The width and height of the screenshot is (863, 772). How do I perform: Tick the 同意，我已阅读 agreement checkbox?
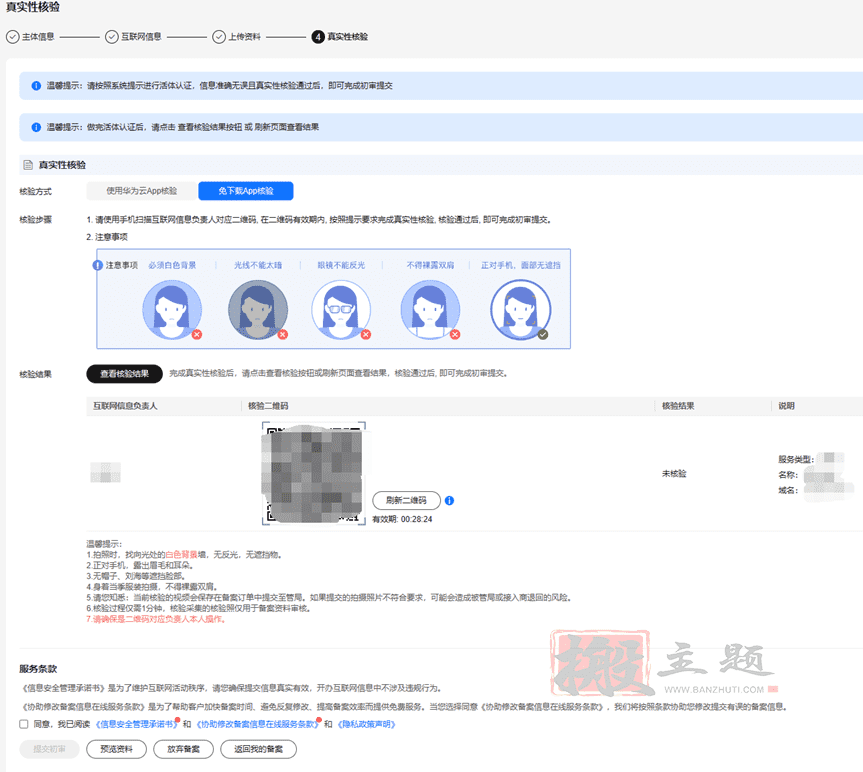(x=24, y=724)
